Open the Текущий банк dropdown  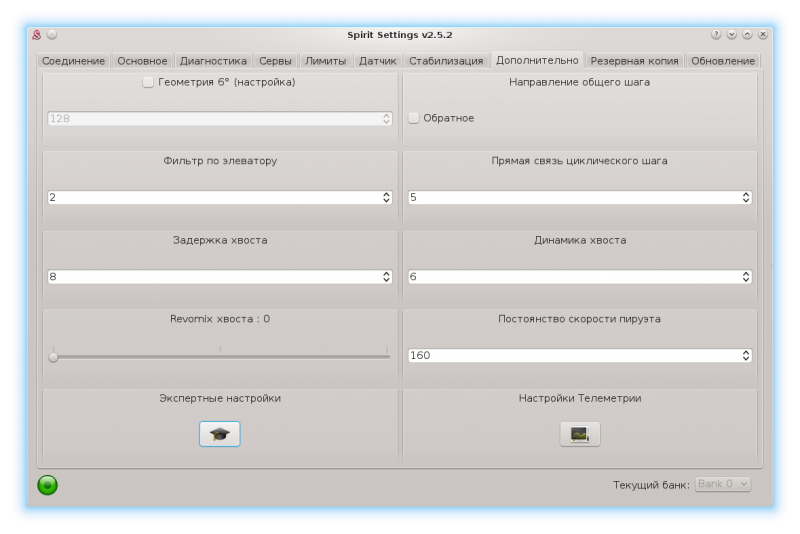tap(723, 484)
